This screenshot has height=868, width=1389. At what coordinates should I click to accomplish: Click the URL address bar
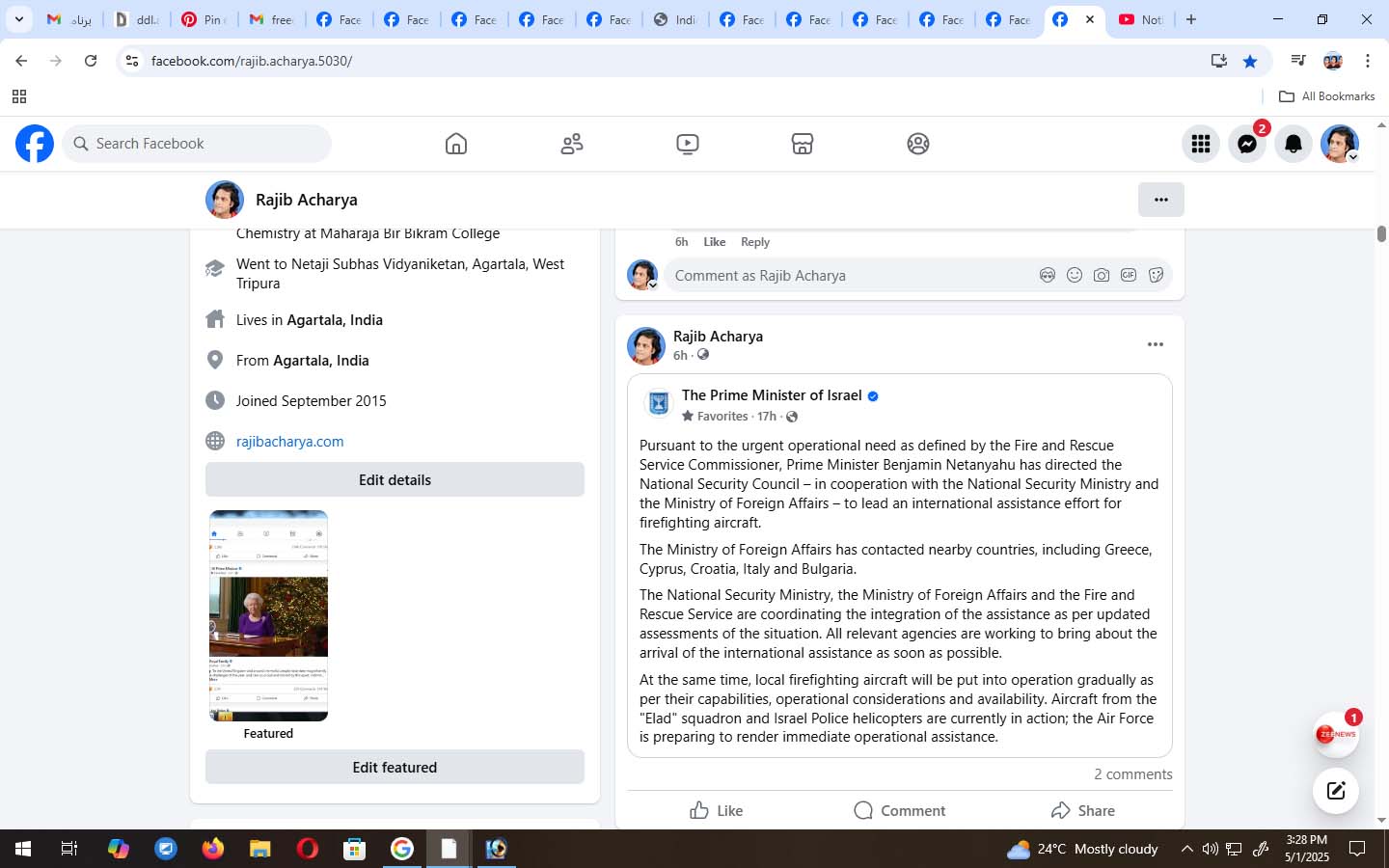[x=675, y=61]
